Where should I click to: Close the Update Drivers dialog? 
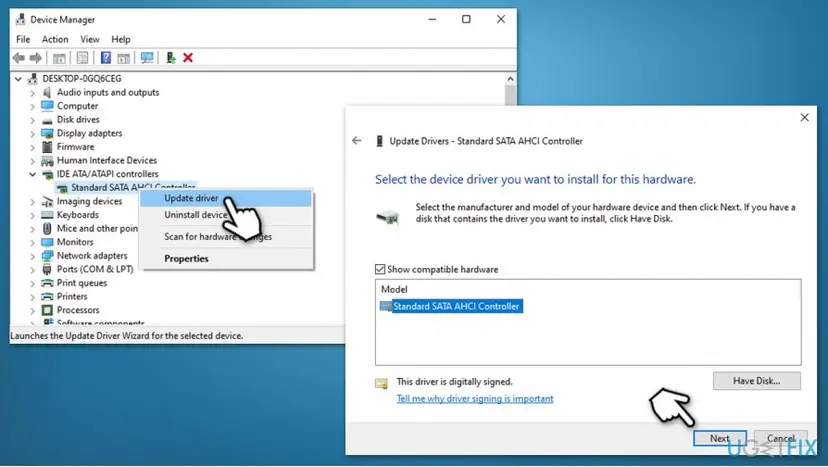click(804, 117)
